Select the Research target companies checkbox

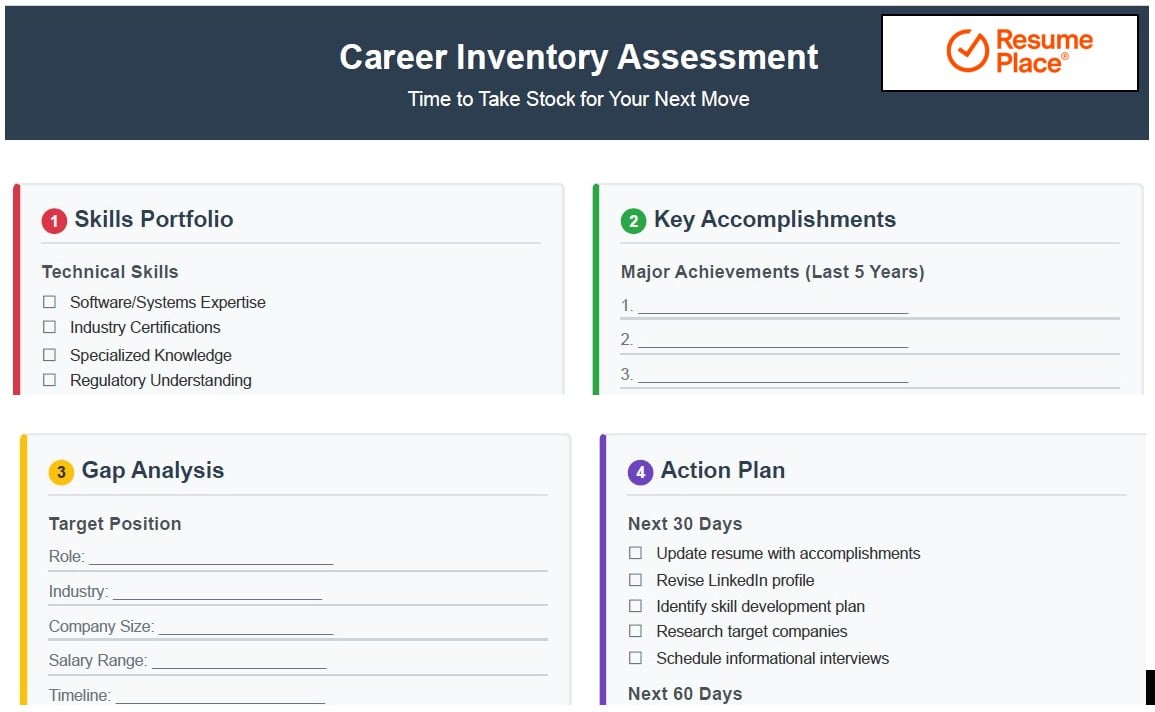(635, 631)
